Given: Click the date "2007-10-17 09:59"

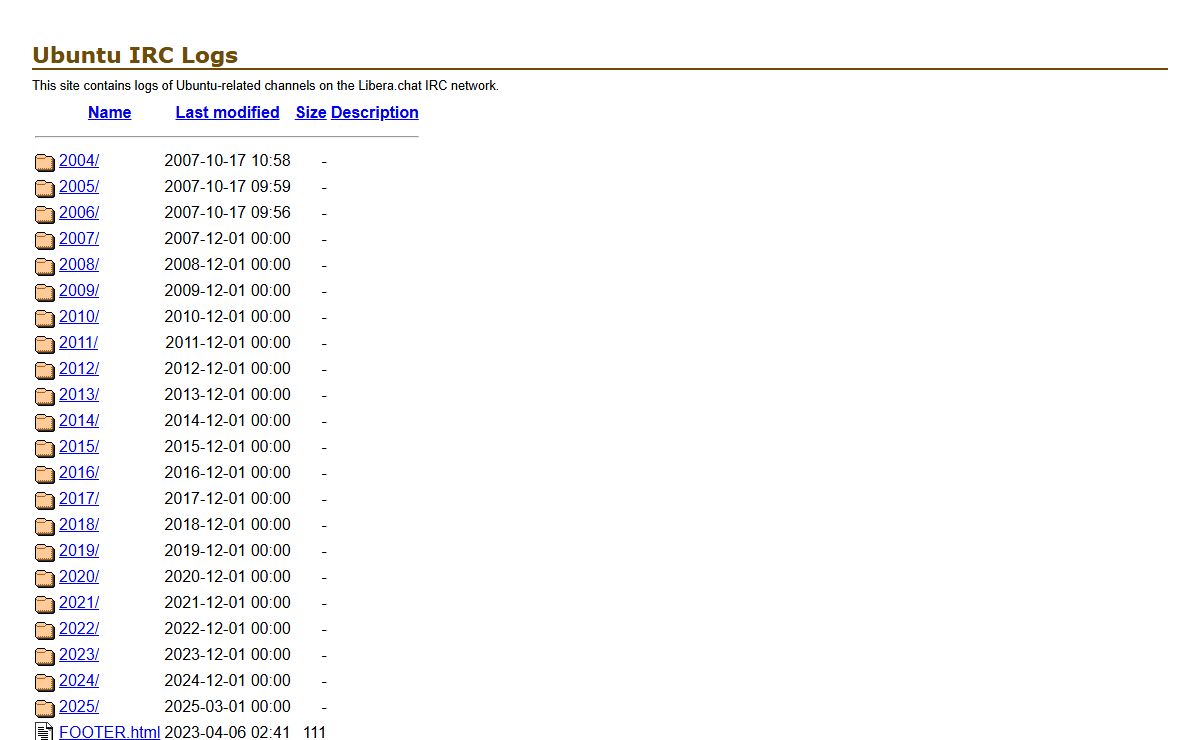Looking at the screenshot, I should [x=228, y=187].
